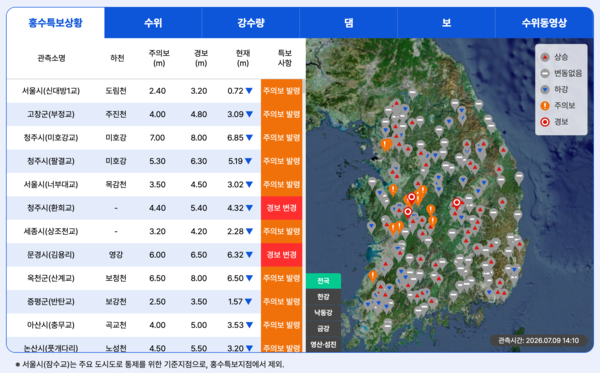Click the falling arrow beside 2.28
The image size is (600, 373).
pyautogui.click(x=249, y=231)
